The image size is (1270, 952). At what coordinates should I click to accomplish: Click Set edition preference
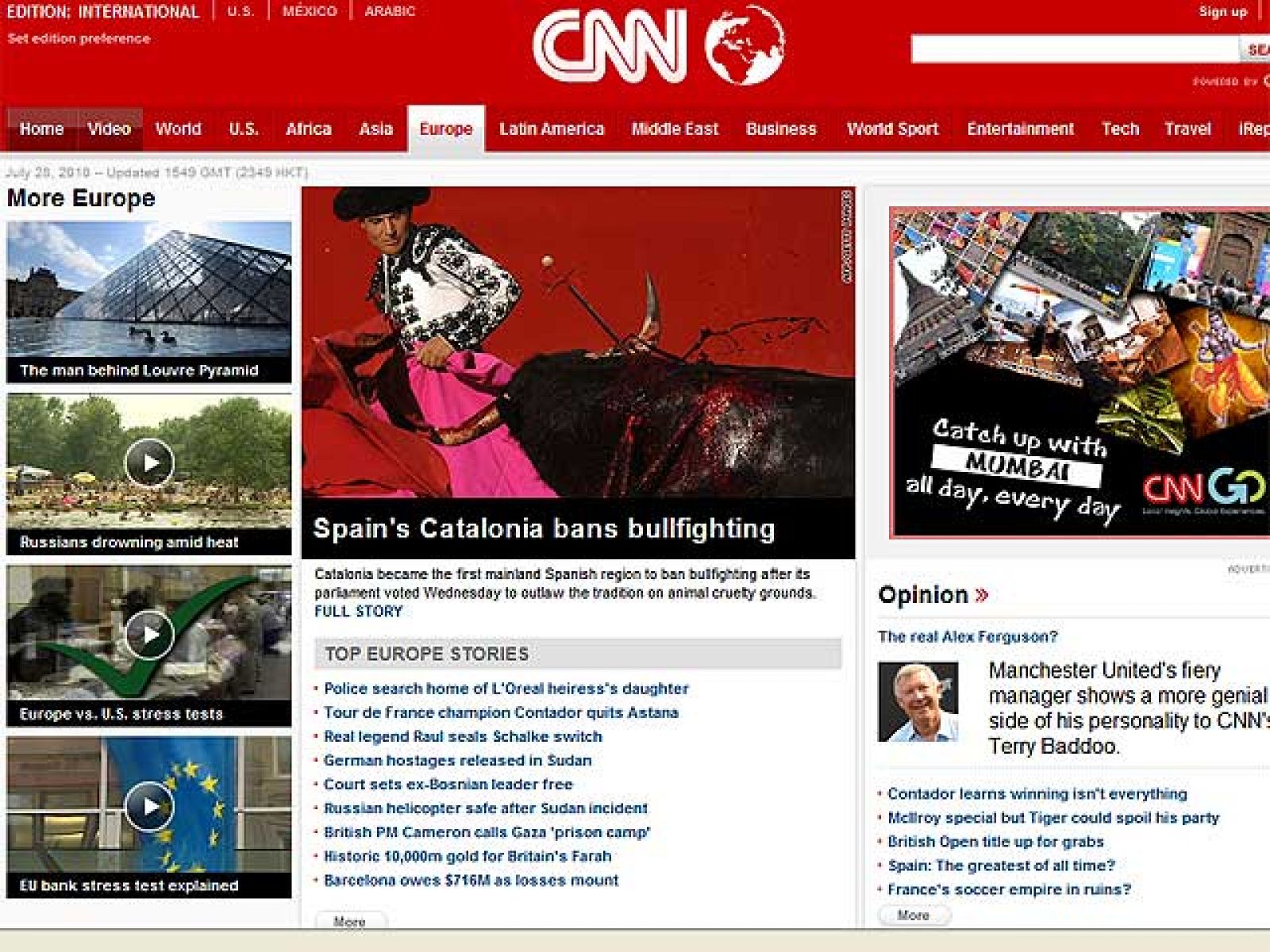(77, 36)
